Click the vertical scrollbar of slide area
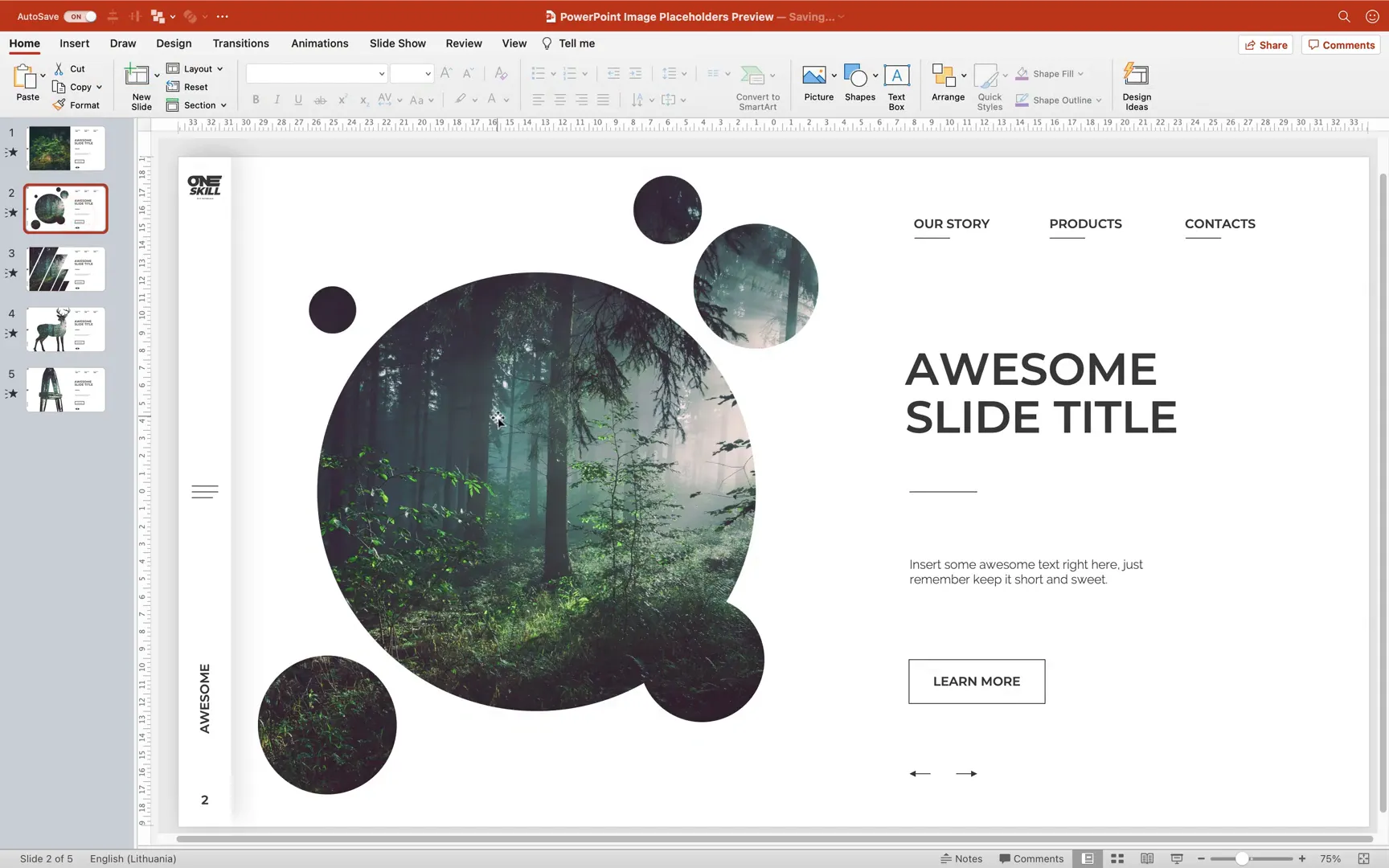 click(x=1383, y=492)
